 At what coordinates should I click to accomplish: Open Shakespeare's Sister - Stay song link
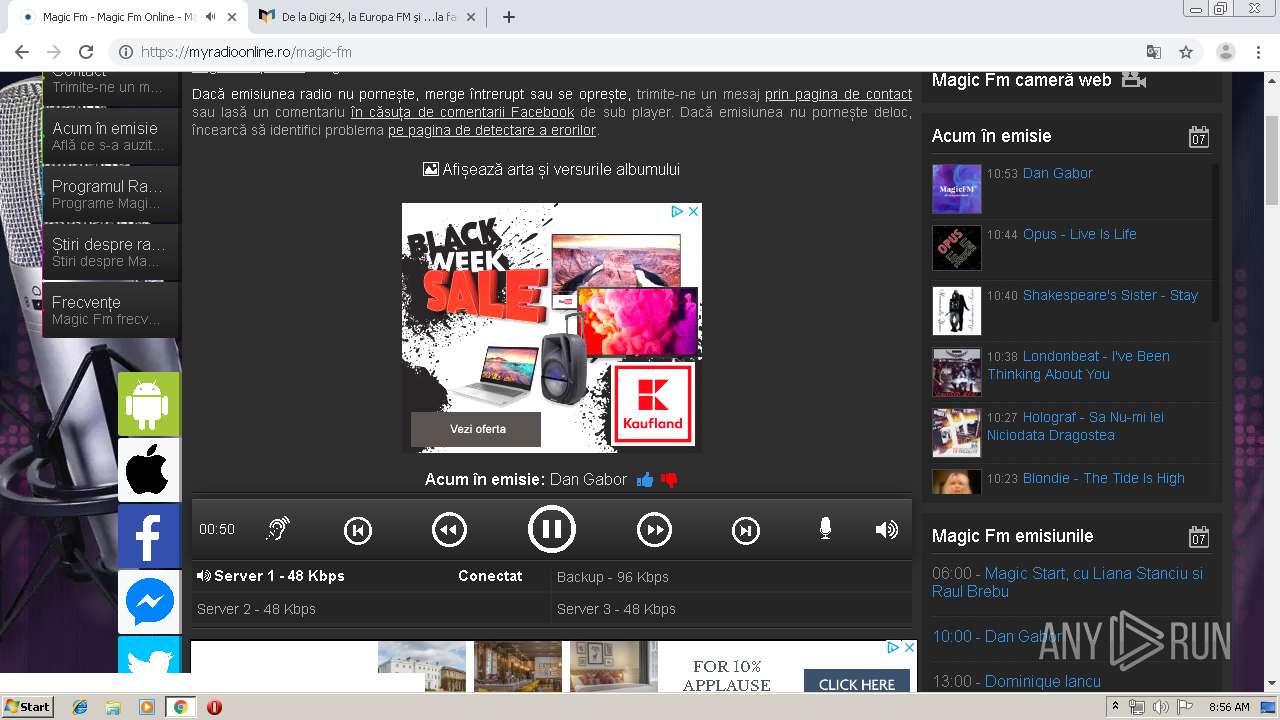[1110, 295]
